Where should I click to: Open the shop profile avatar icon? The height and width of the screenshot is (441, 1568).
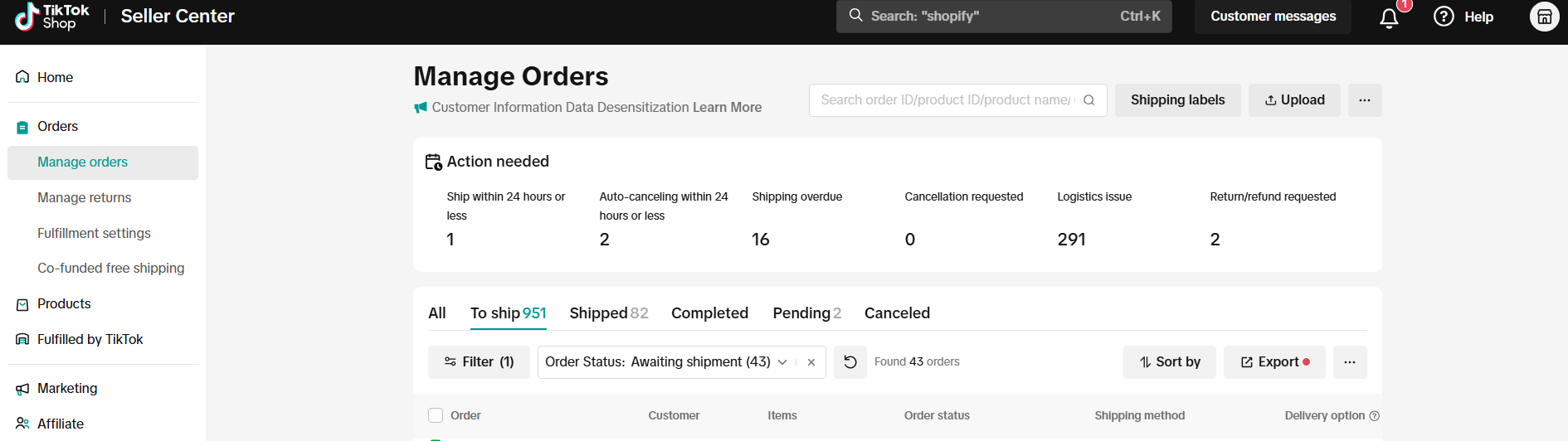coord(1544,17)
